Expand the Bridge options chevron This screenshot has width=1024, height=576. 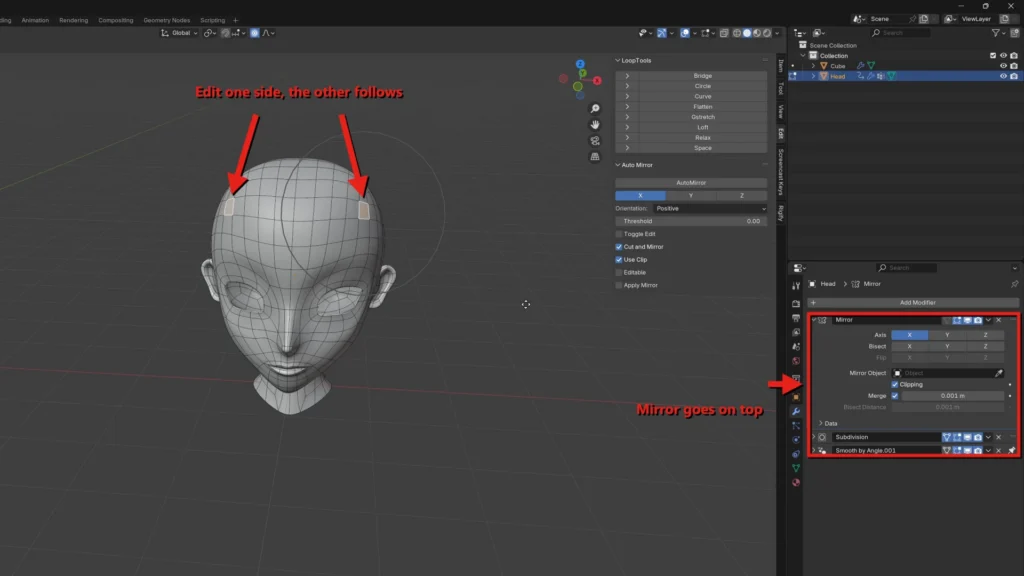pos(627,76)
